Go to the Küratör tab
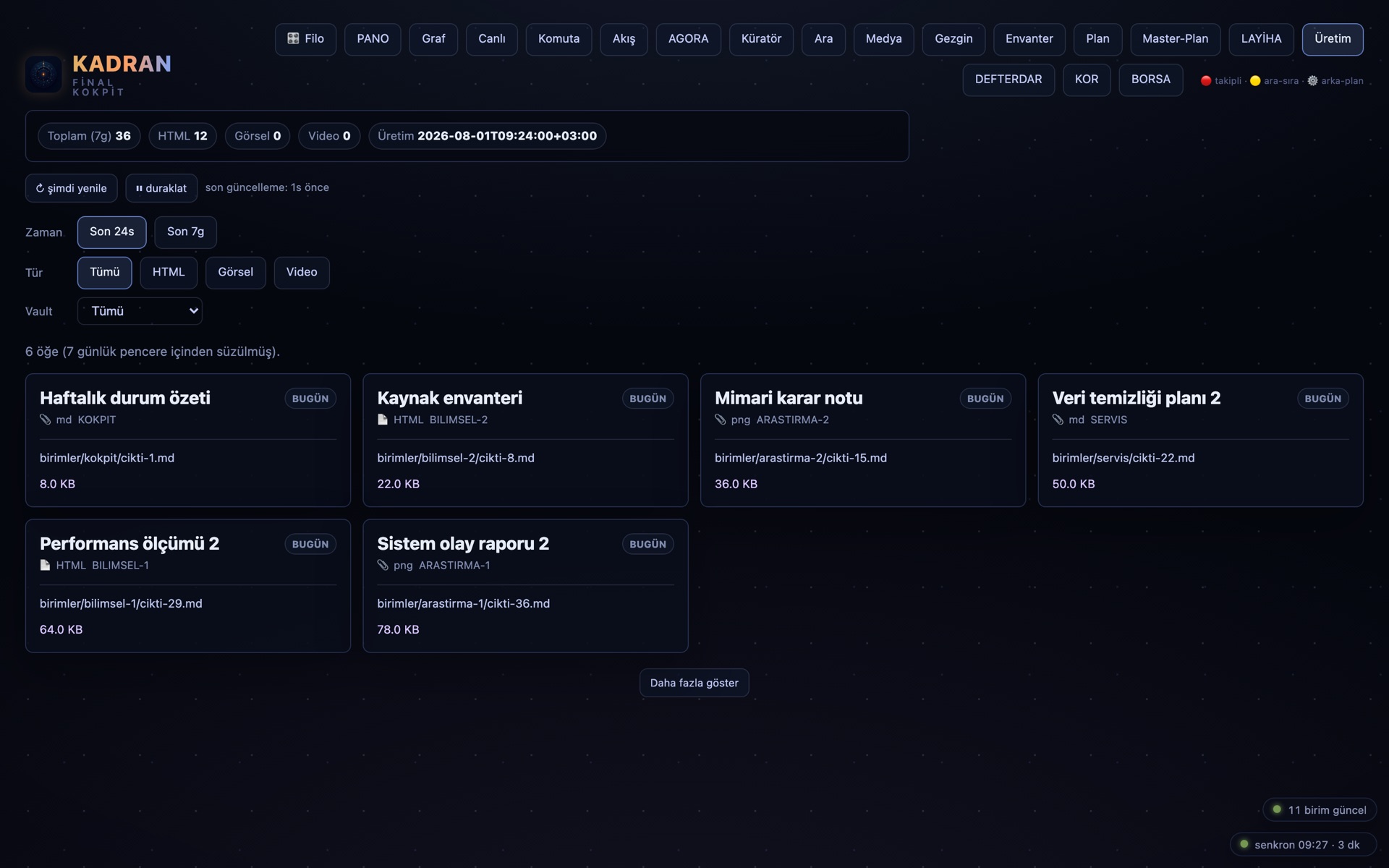Screen dimensions: 1389x868 coord(761,39)
